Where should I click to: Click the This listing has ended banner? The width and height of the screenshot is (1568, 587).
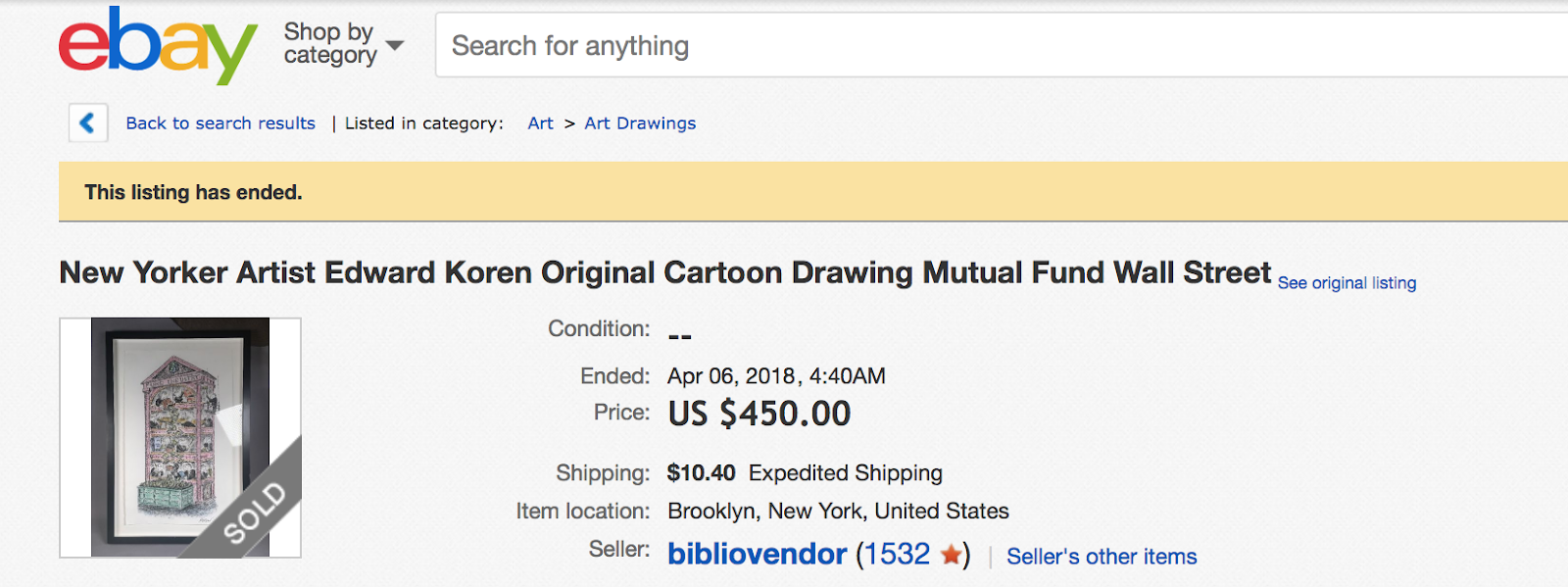click(813, 192)
